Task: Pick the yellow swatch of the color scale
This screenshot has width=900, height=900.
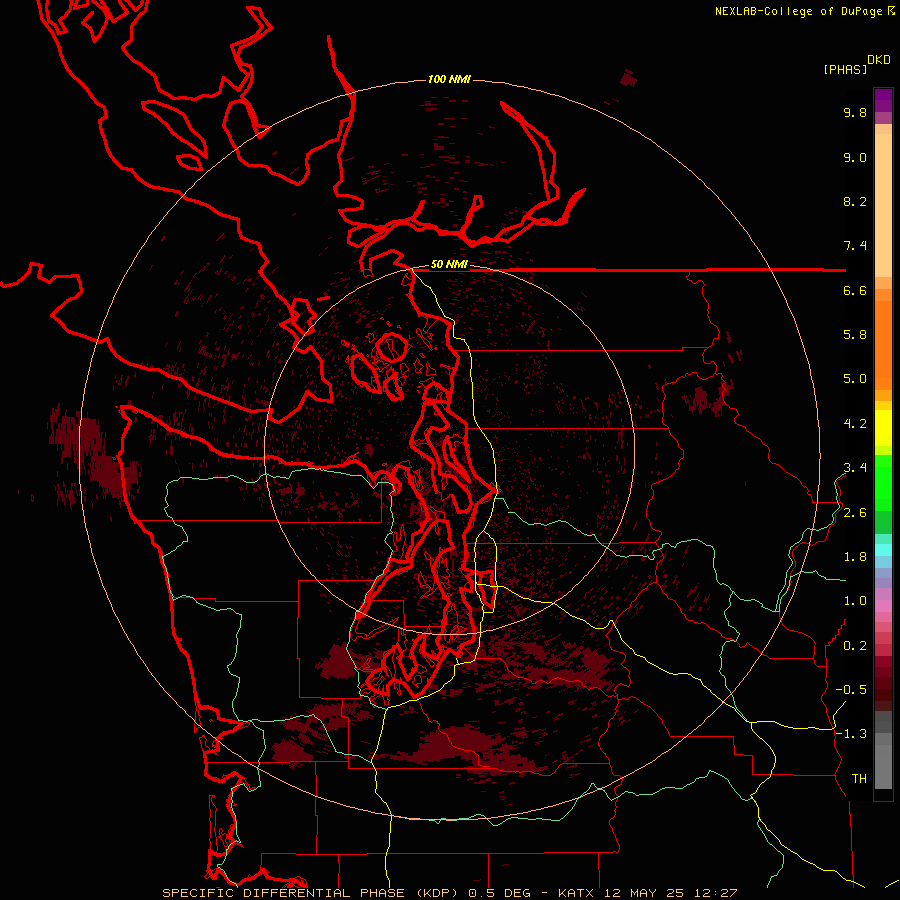Action: (x=883, y=428)
